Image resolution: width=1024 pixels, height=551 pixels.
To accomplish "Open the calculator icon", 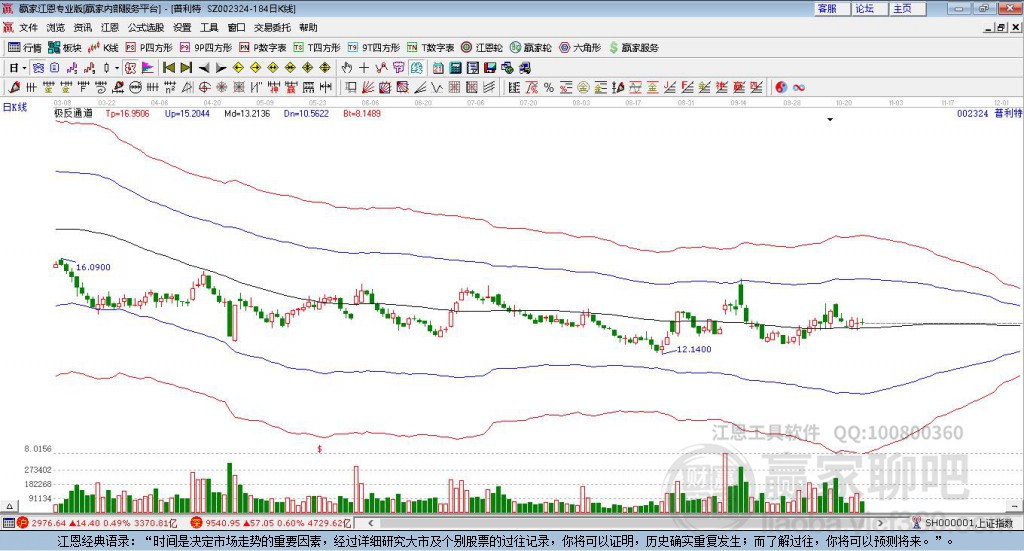I will point(455,68).
